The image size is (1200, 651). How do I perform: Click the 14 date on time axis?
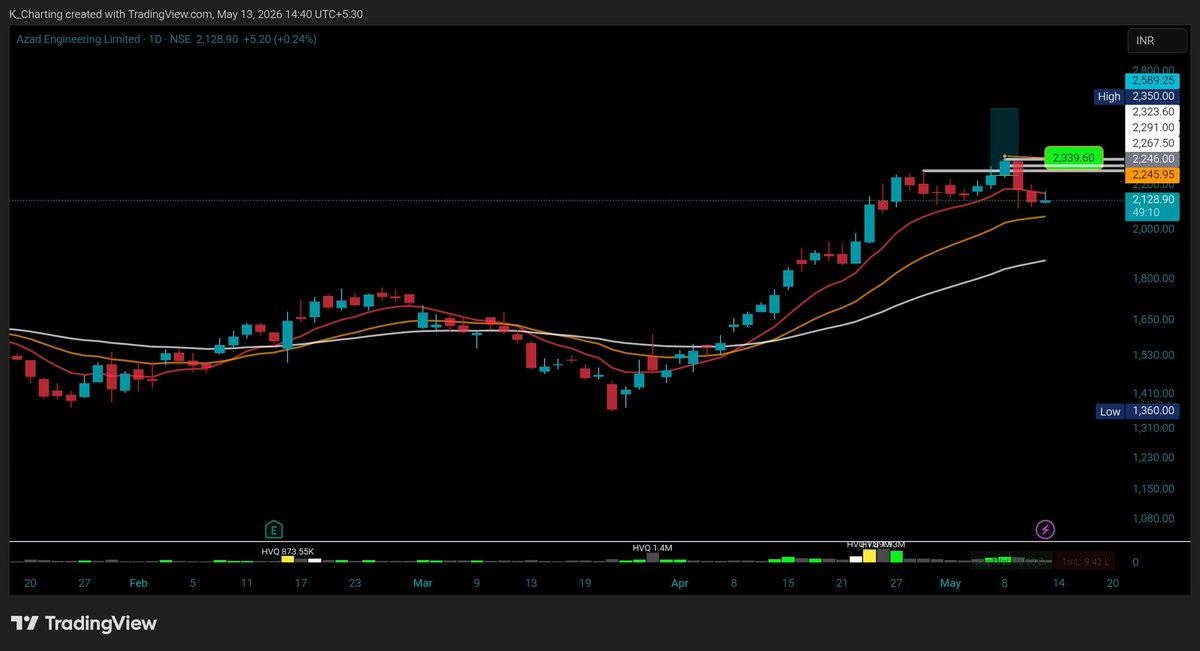(x=1058, y=582)
